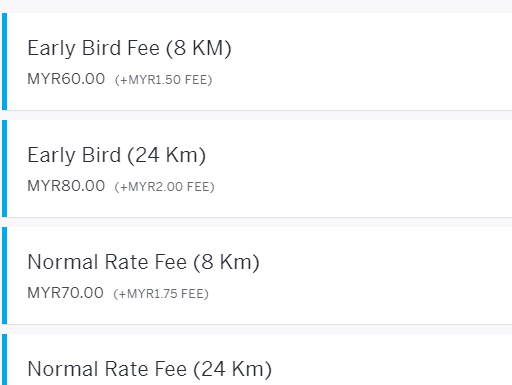
Task: Click blue accent bar of Normal Rate 24 Km
Action: click(x=4, y=360)
